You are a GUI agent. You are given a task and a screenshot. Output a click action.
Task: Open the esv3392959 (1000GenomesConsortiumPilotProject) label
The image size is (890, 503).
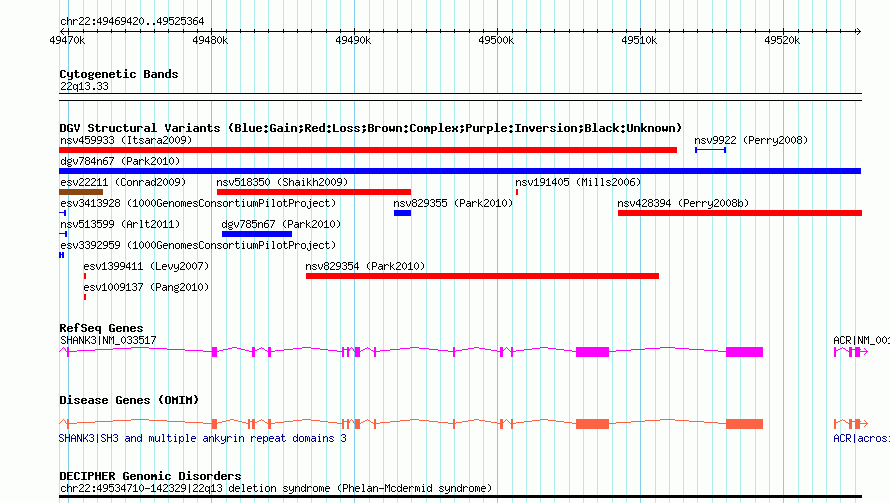[x=198, y=245]
